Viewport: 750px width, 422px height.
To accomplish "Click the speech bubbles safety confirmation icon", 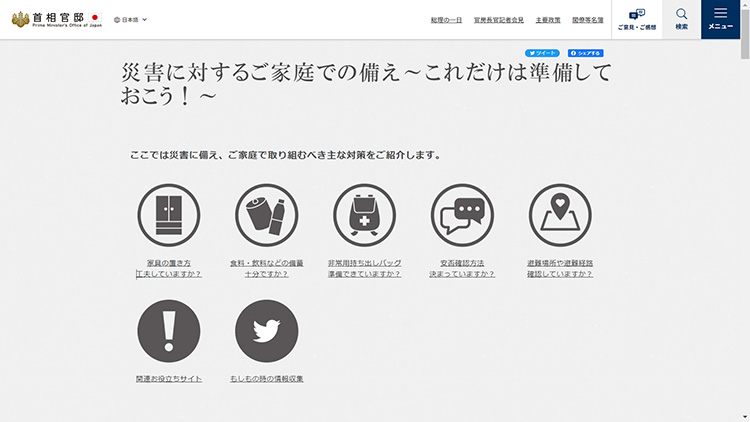I will tap(462, 216).
